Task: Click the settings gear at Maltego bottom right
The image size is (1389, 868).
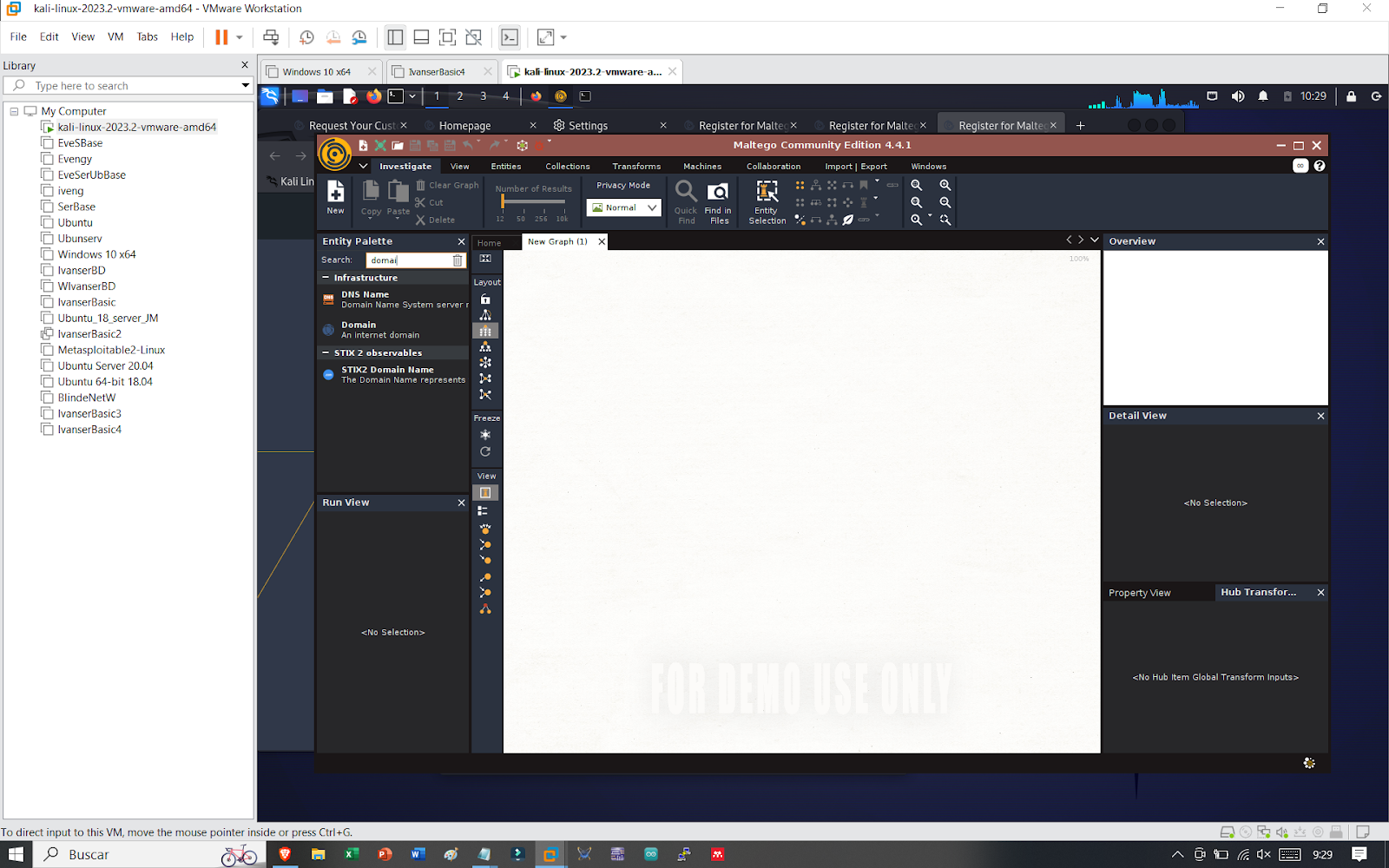Action: click(x=1309, y=763)
